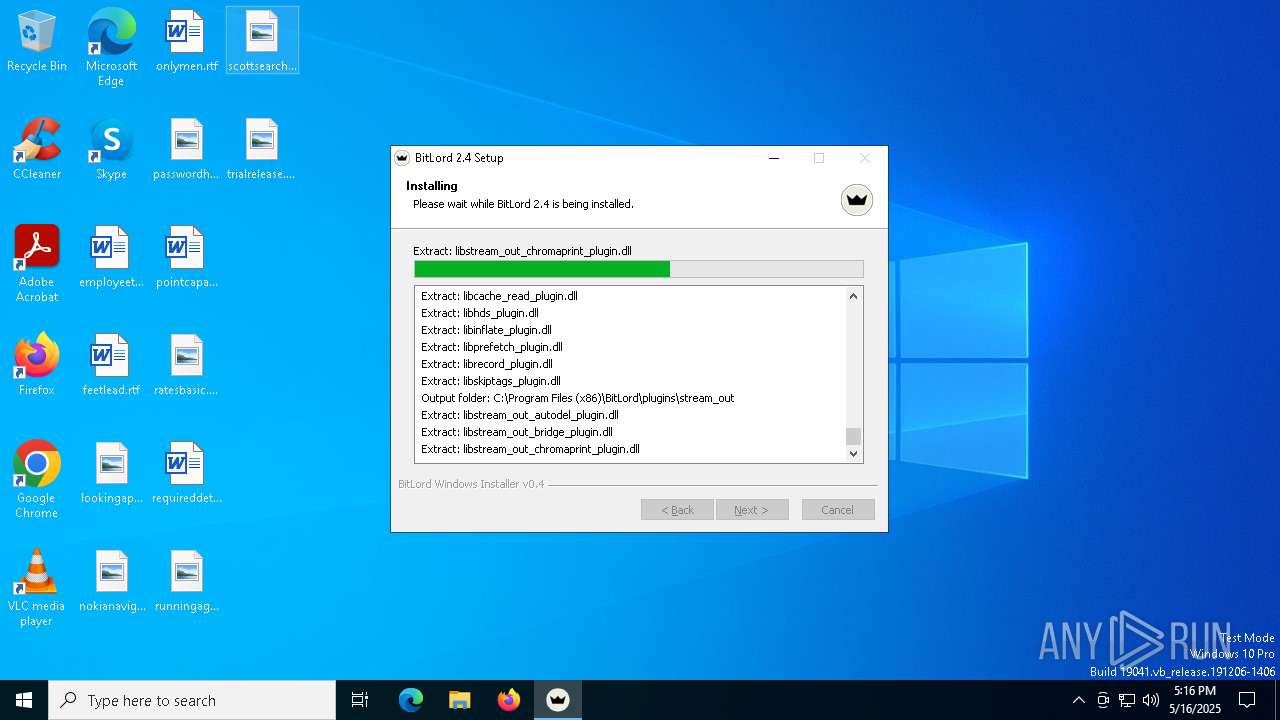Click 'BitLord Windows Installer v0.4' text

pos(471,484)
